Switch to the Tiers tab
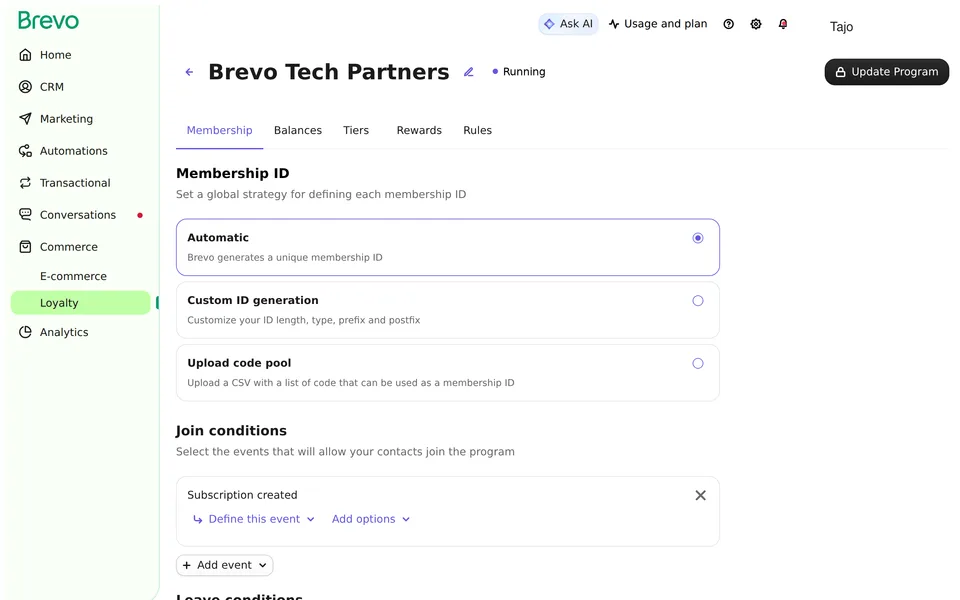 (x=356, y=130)
